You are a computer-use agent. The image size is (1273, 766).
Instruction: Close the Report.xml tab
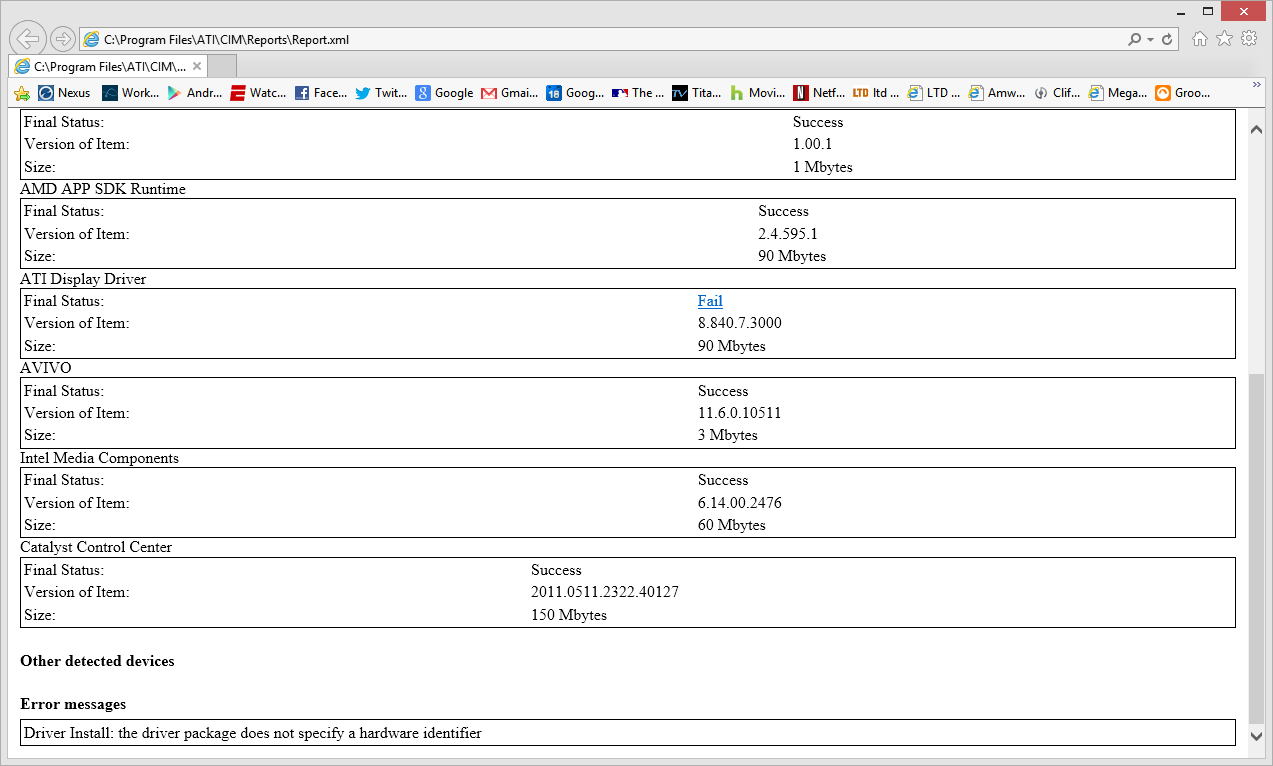197,67
